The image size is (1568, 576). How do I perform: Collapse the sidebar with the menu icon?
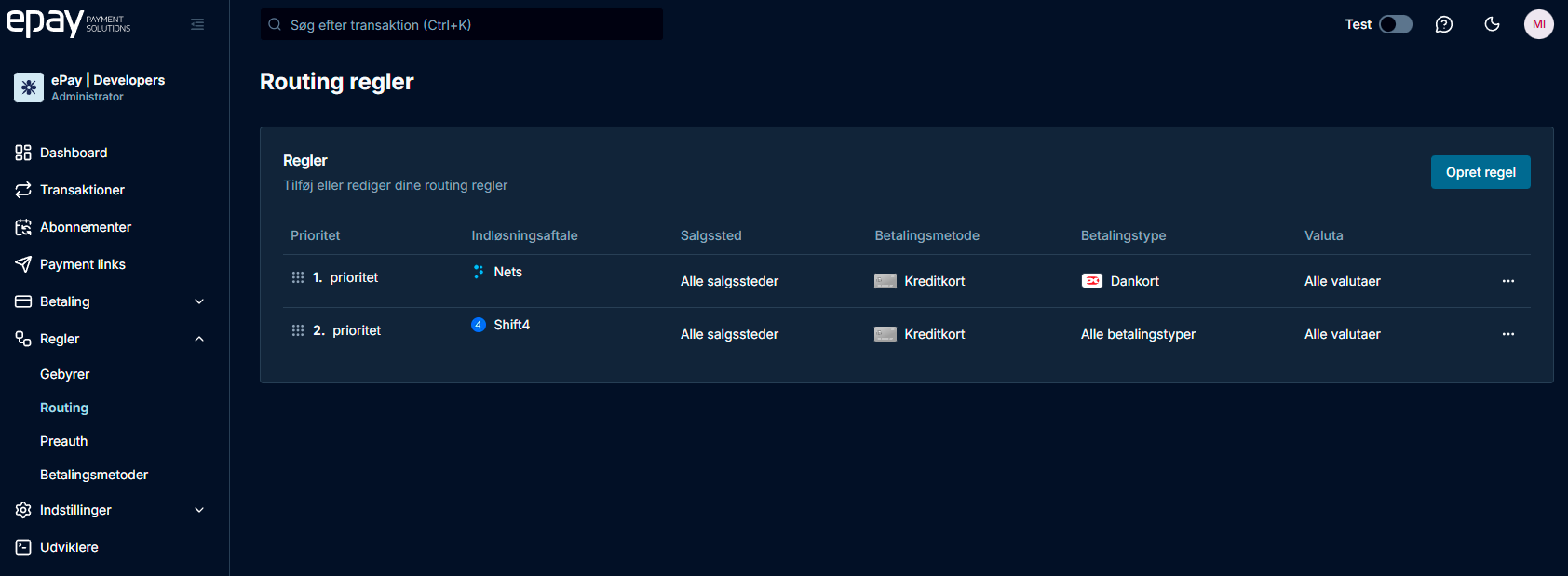(197, 24)
